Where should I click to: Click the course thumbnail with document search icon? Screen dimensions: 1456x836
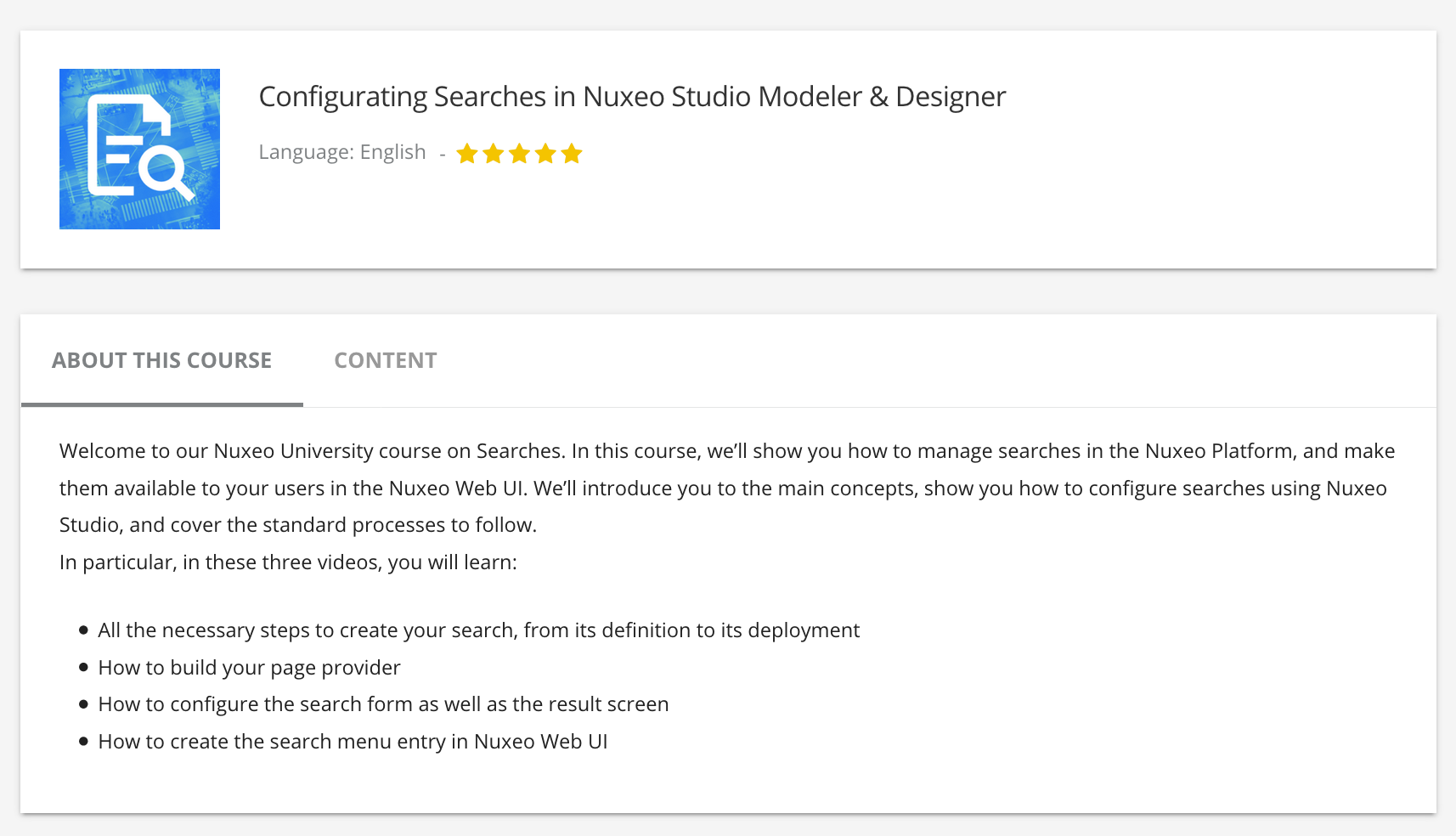[139, 149]
